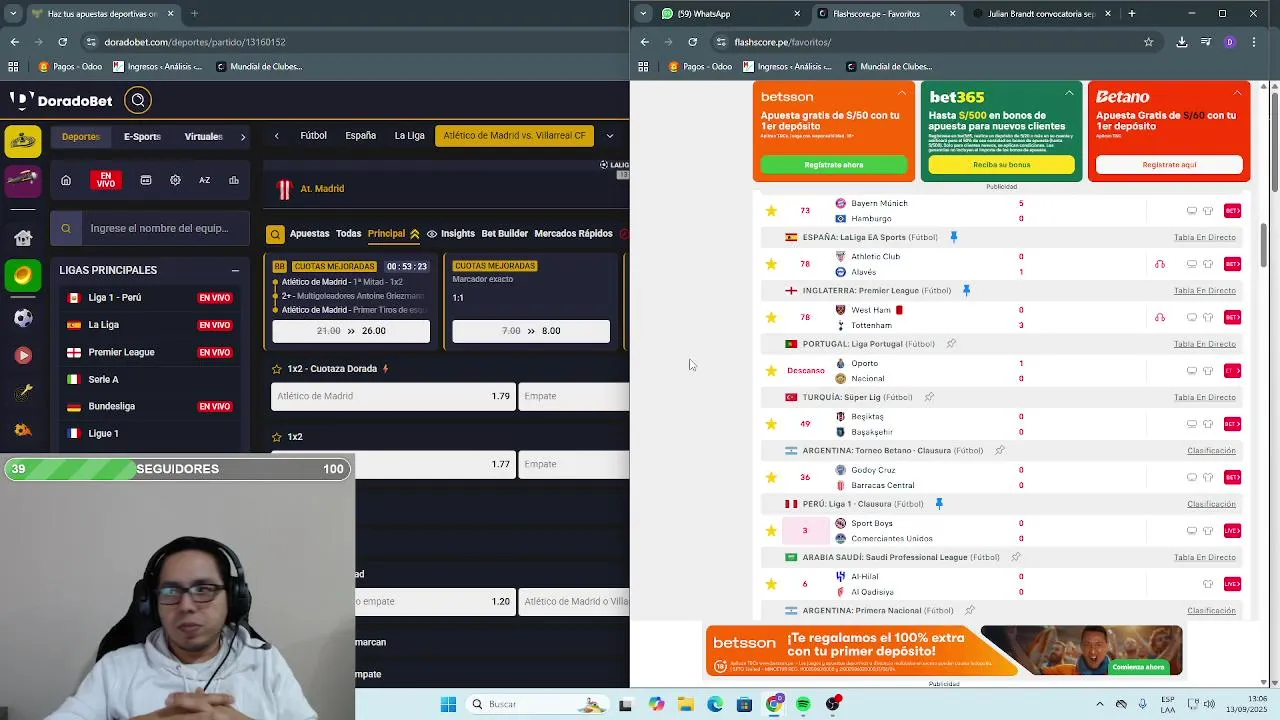Select the green gold-coin sidebar icon
The height and width of the screenshot is (720, 1280).
[x=23, y=276]
